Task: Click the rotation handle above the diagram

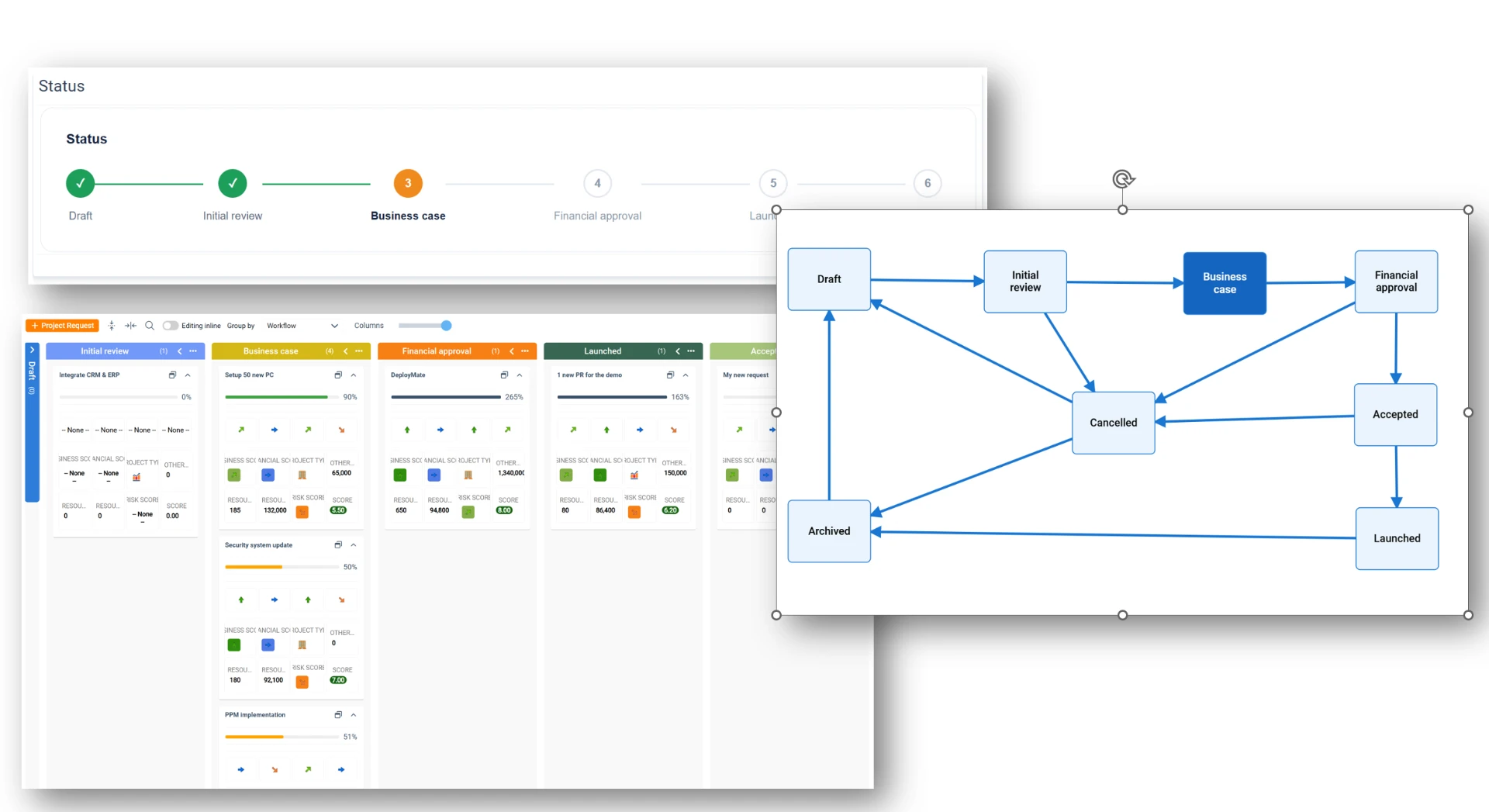Action: coord(1123,179)
